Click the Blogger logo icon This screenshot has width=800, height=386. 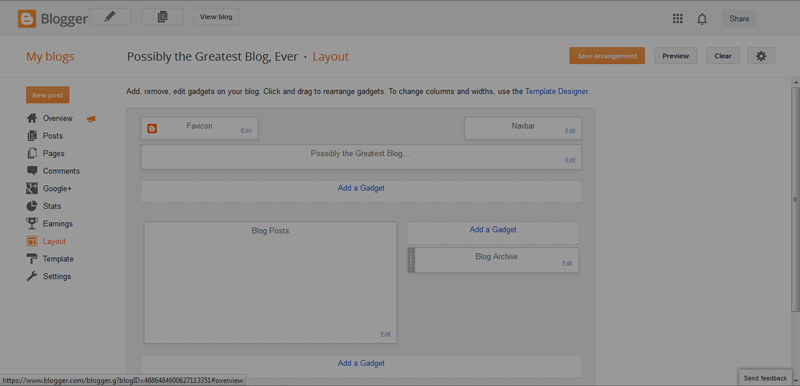27,19
